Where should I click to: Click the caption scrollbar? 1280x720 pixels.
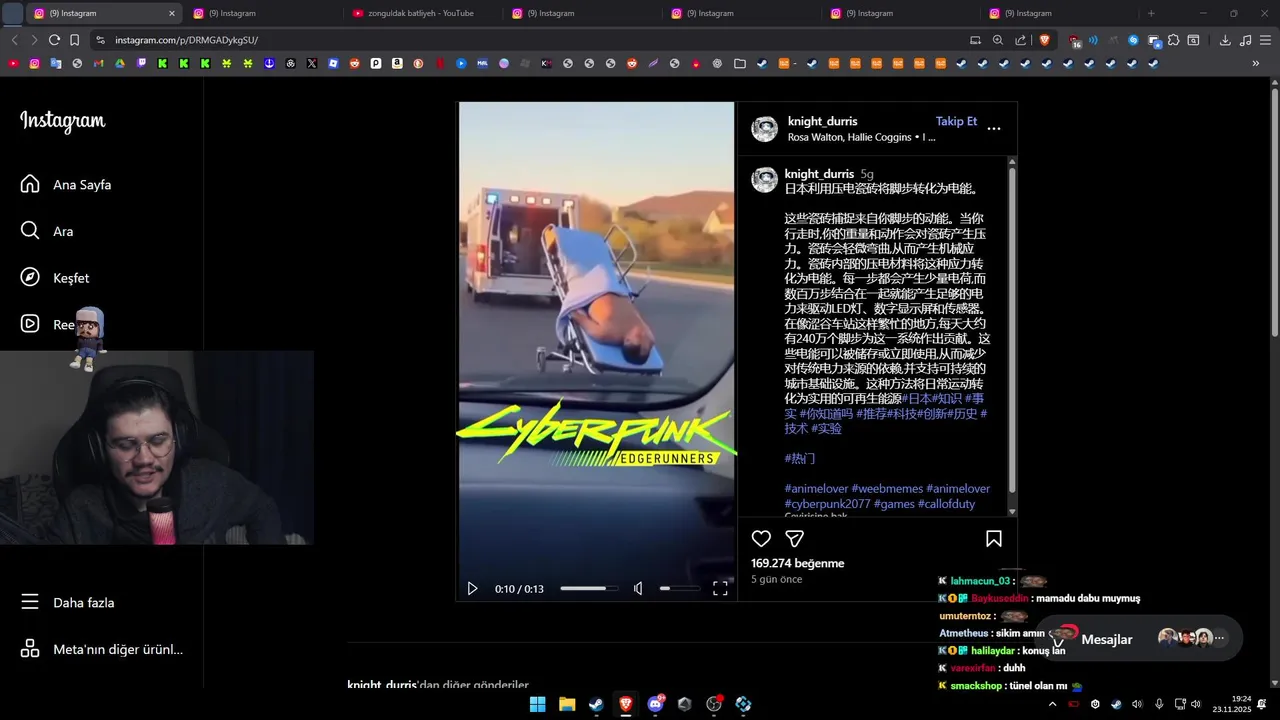[x=1012, y=330]
